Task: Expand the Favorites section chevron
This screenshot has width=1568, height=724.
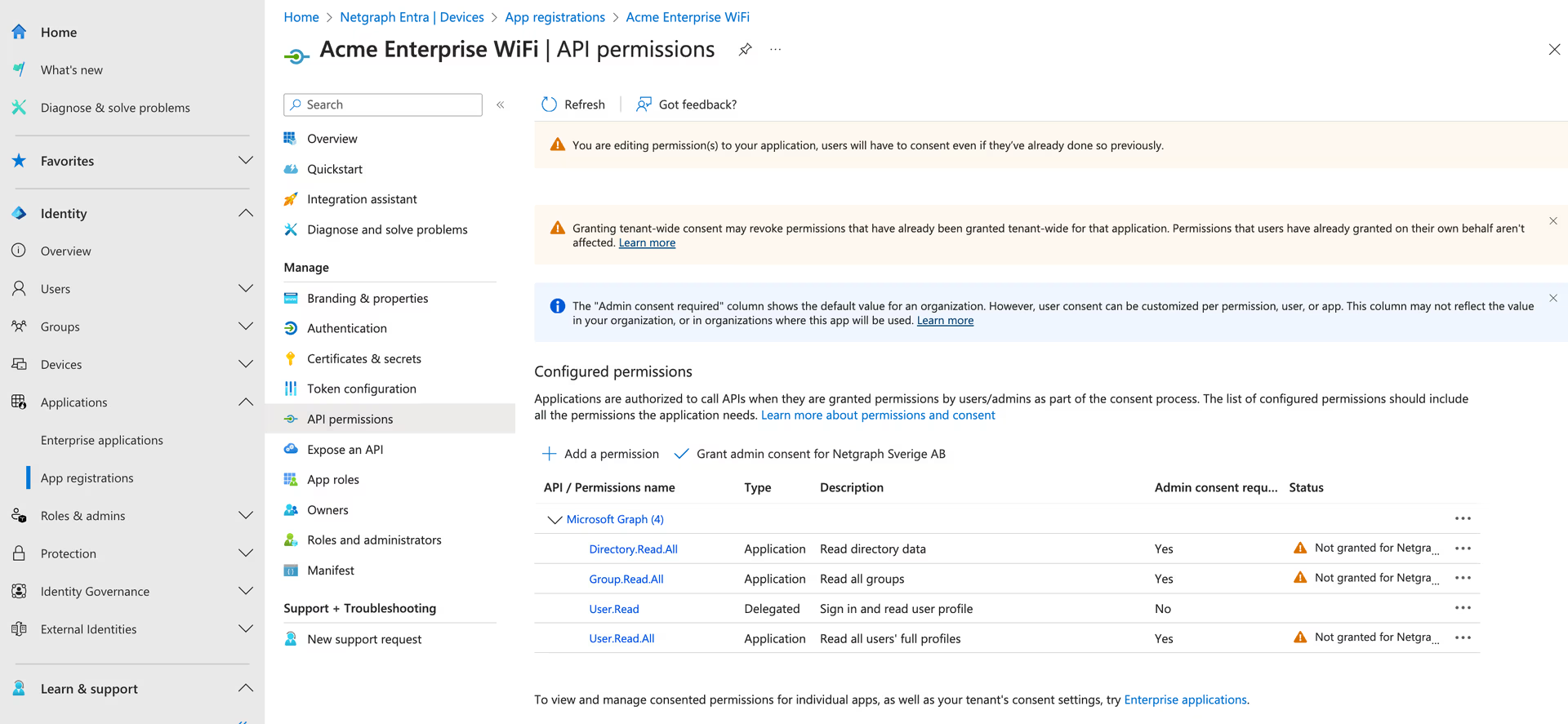Action: point(246,160)
